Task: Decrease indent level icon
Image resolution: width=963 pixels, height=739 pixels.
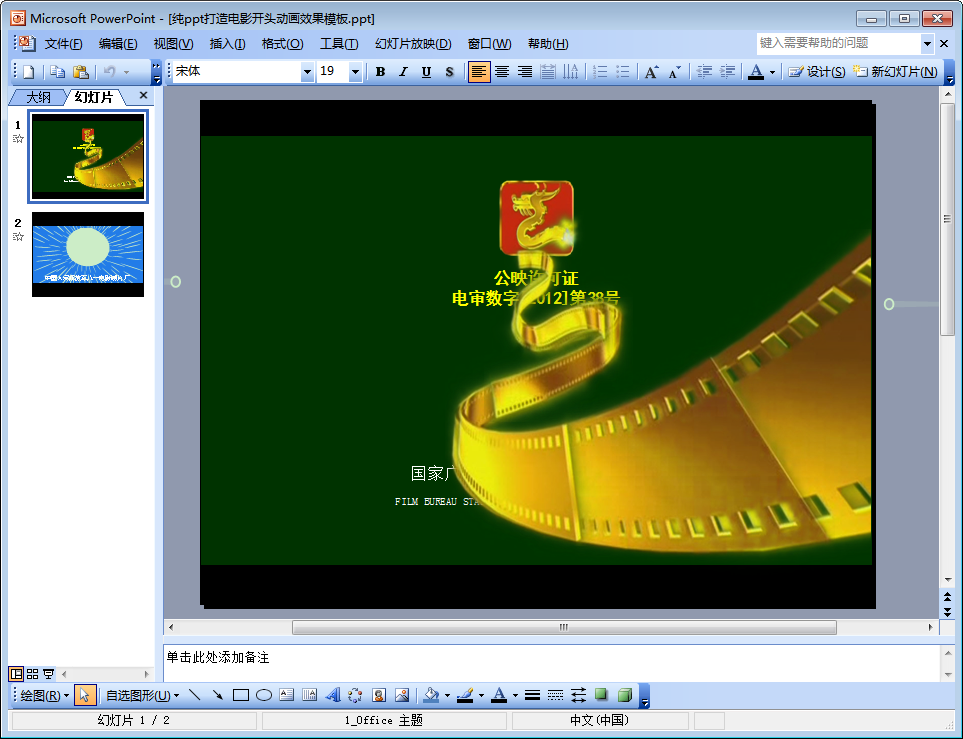Action: click(704, 72)
